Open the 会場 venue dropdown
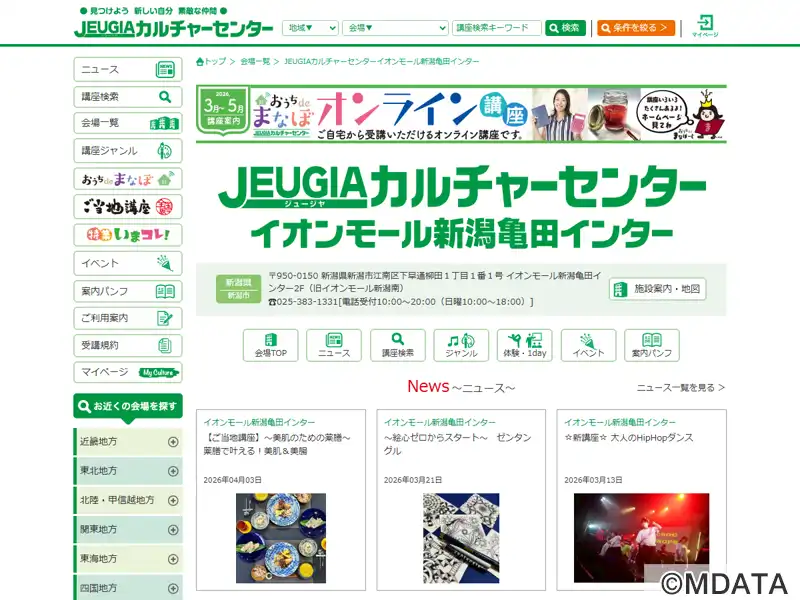 395,28
